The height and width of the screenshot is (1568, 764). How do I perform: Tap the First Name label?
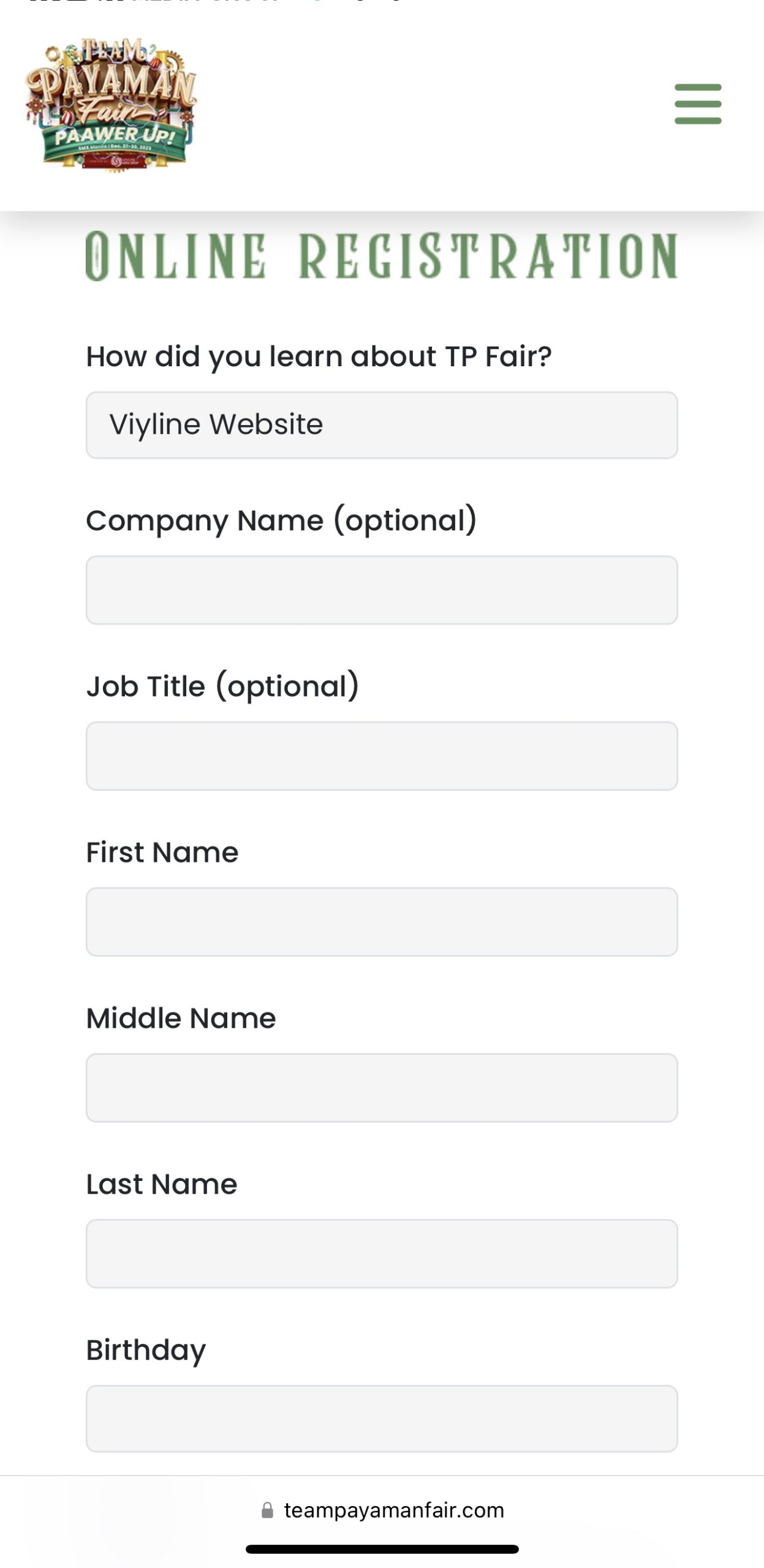point(162,853)
